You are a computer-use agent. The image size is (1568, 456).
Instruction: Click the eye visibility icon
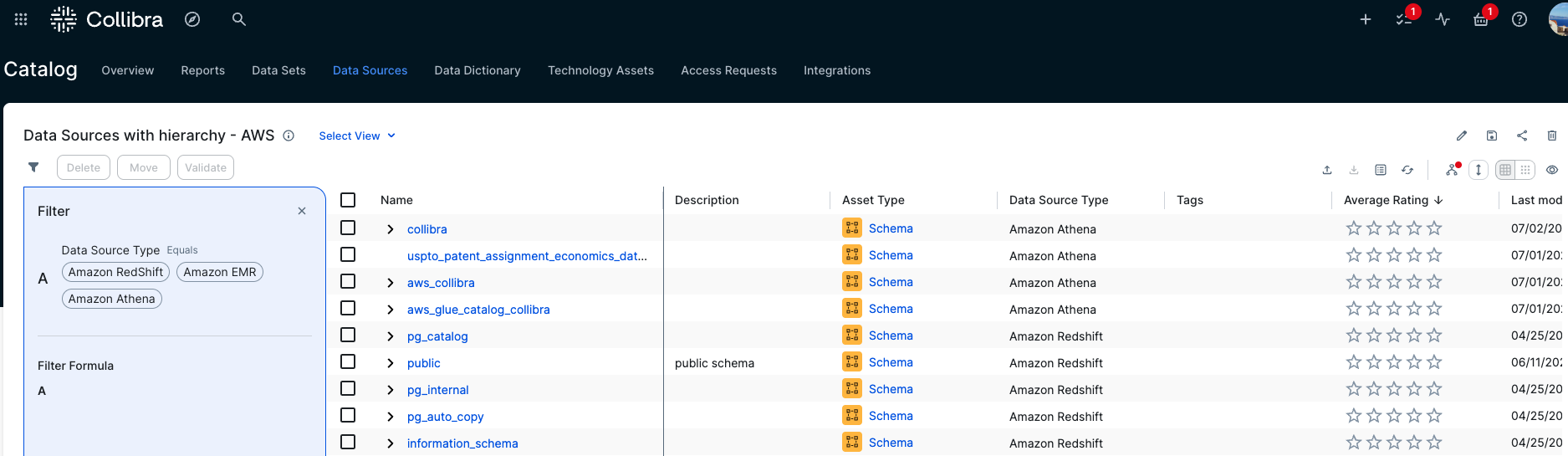(x=1552, y=170)
